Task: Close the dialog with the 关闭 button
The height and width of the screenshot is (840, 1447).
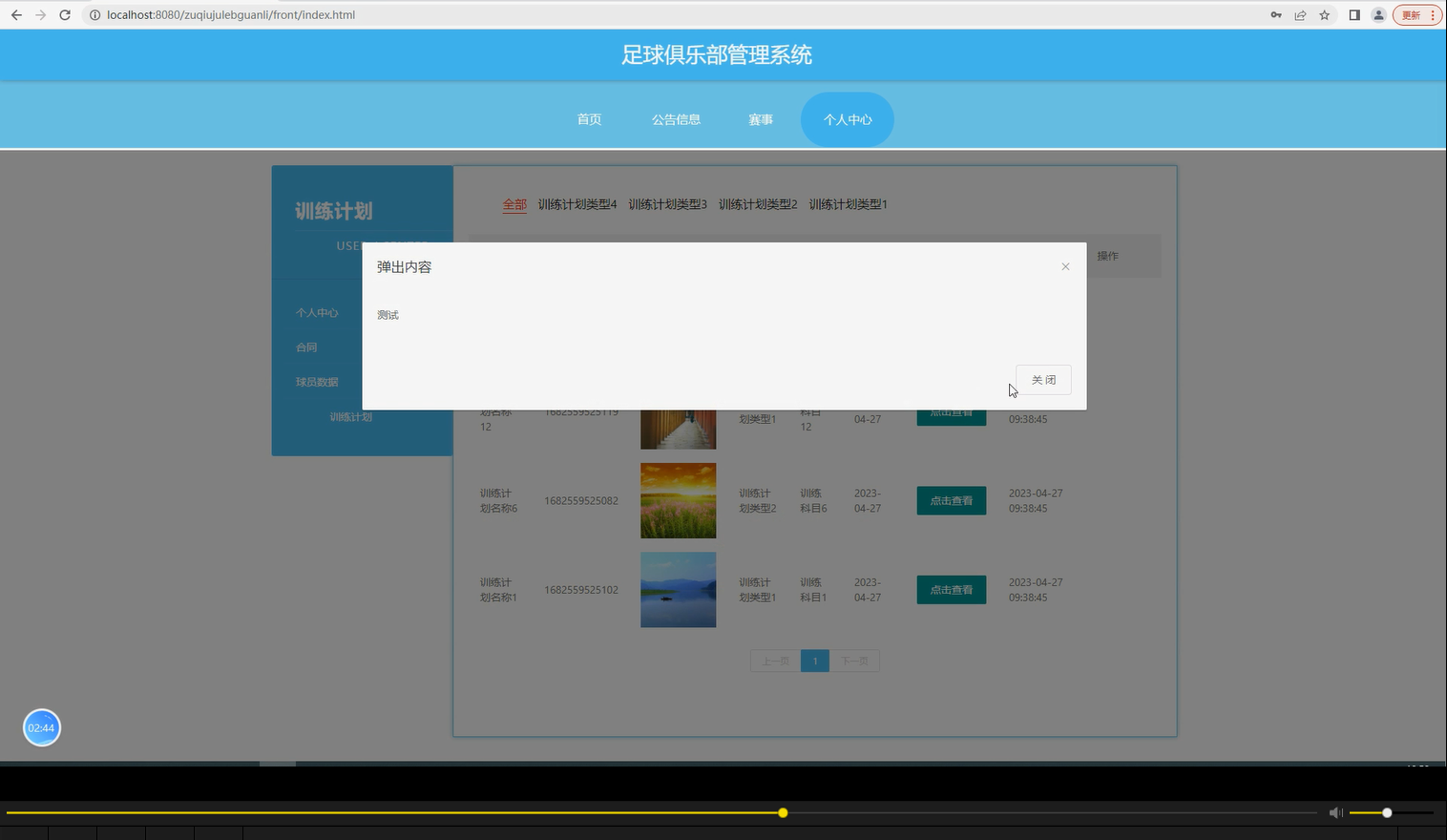Action: coord(1042,379)
